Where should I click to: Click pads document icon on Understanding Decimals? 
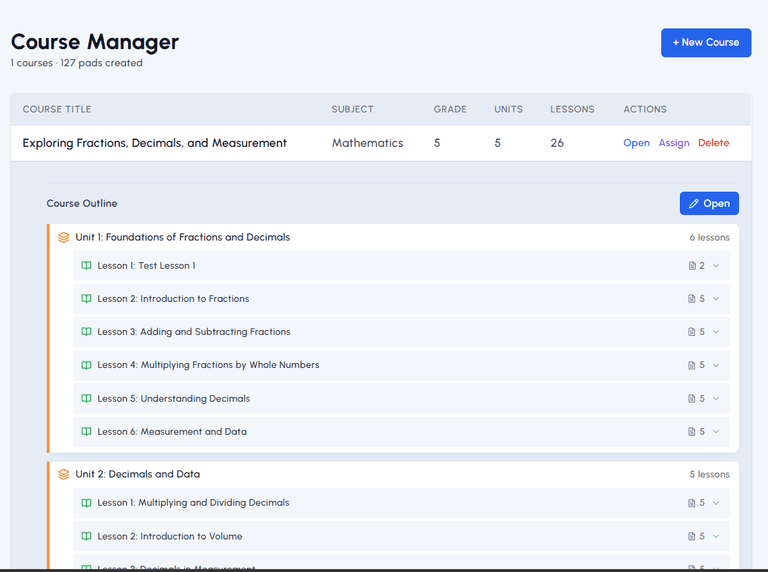pyautogui.click(x=692, y=398)
